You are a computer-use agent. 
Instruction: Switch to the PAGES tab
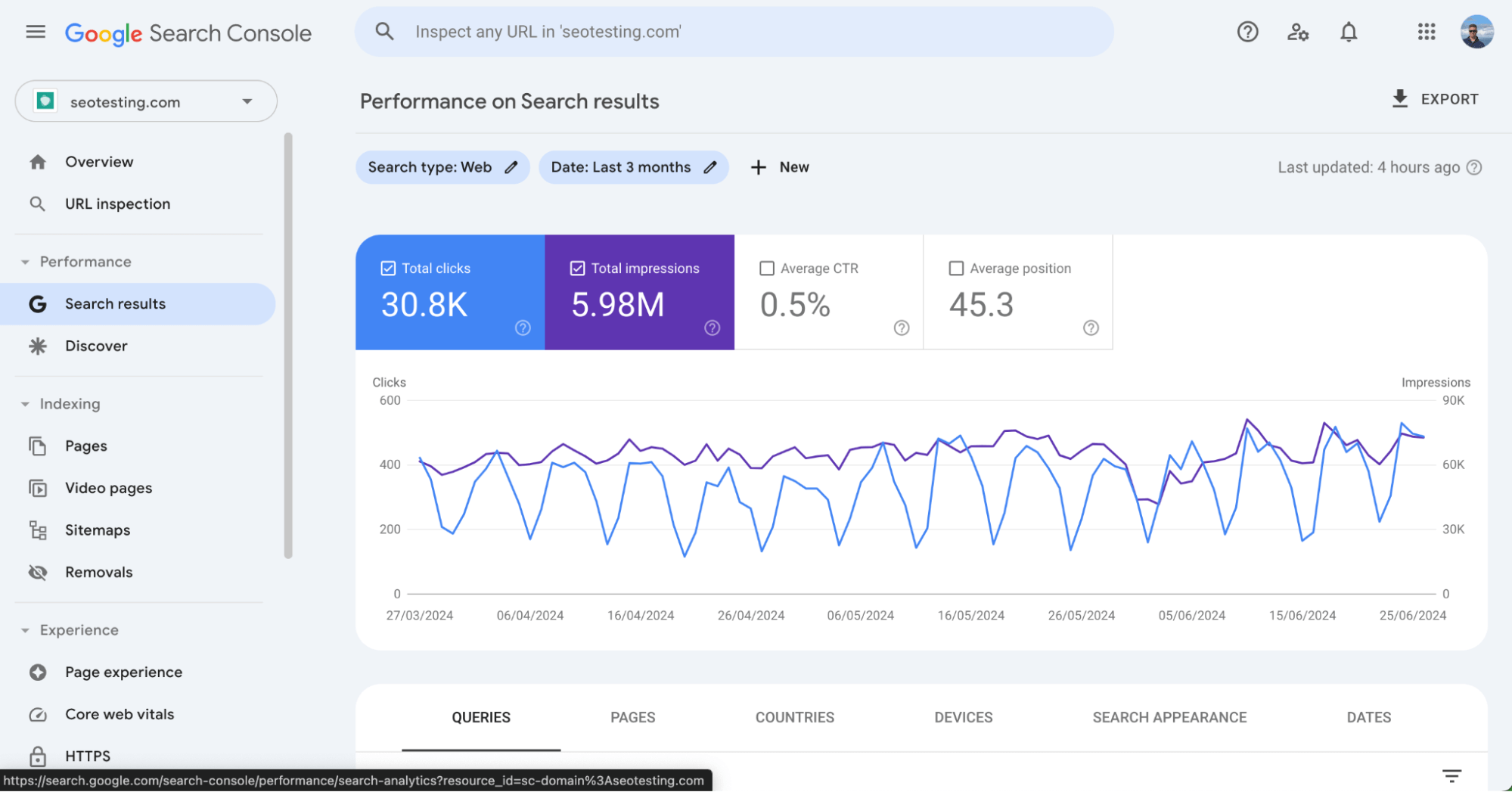(x=633, y=717)
